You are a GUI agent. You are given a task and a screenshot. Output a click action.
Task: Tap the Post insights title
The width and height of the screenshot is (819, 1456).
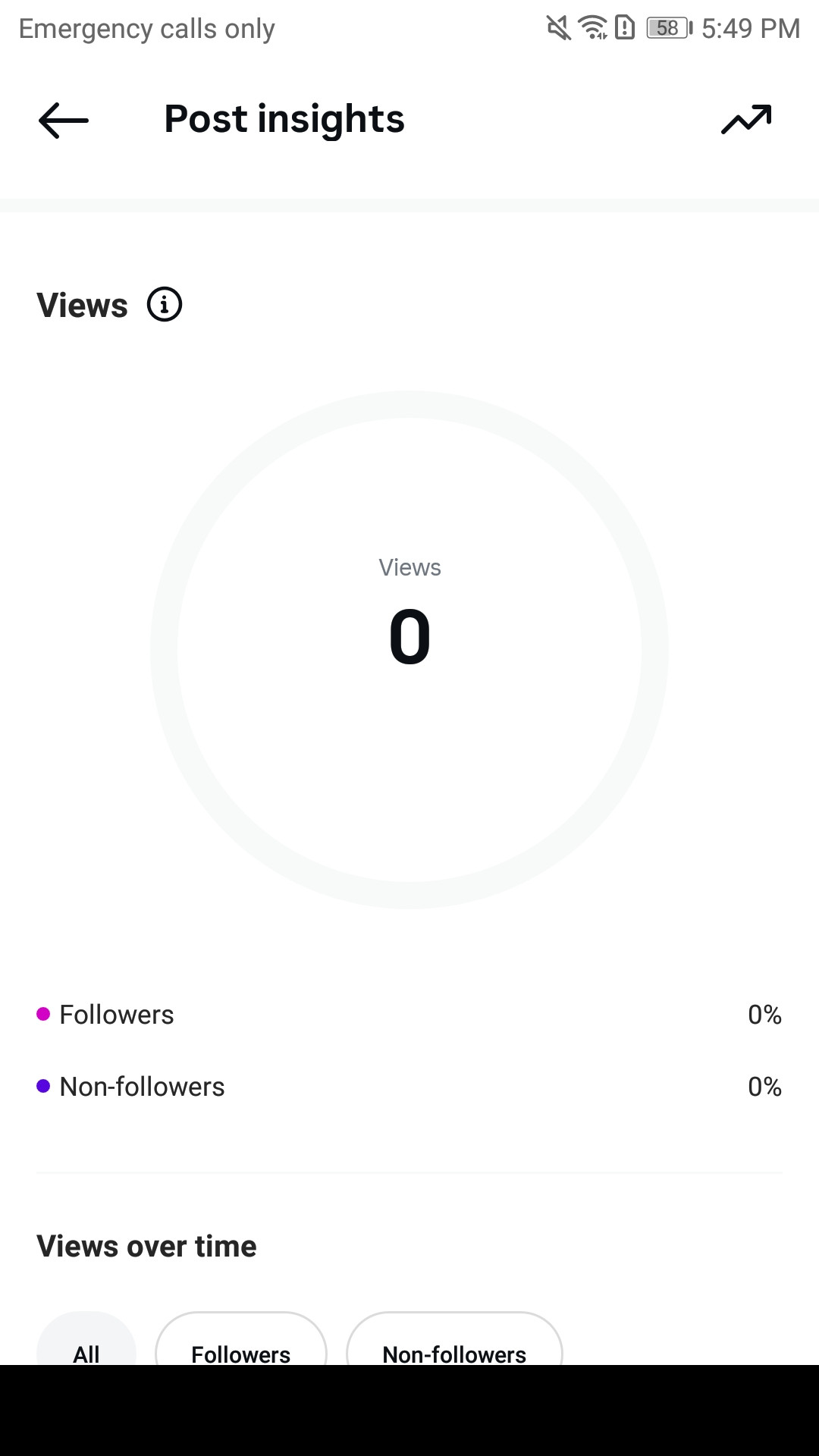click(x=284, y=120)
